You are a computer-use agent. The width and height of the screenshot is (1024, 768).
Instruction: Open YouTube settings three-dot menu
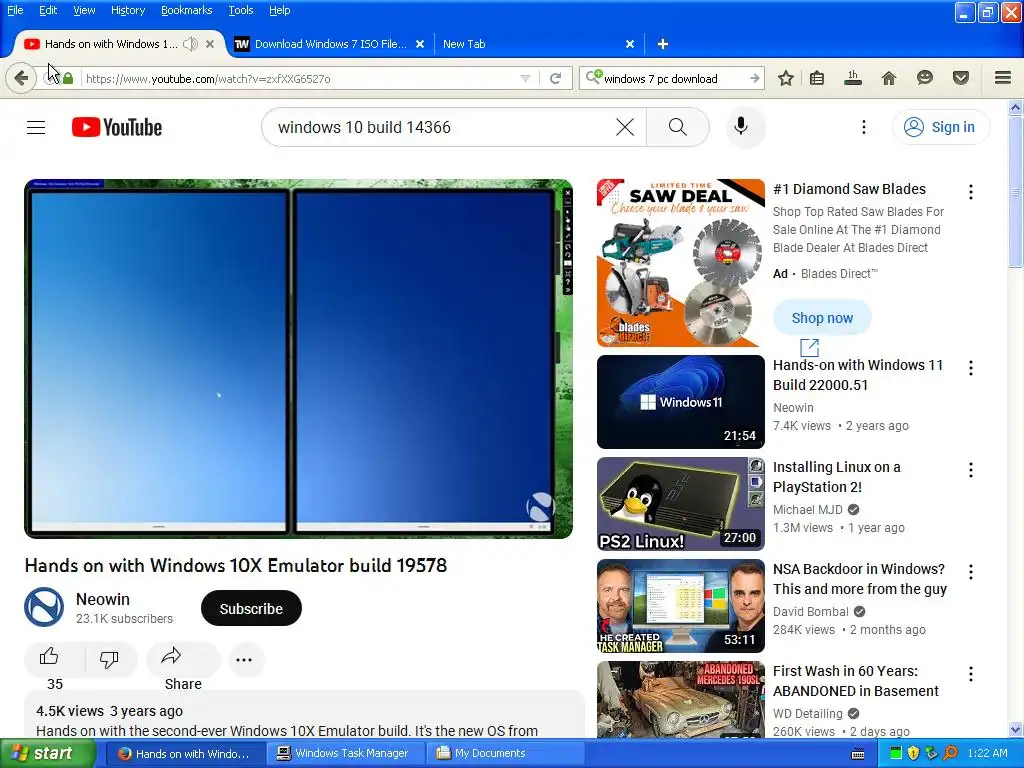click(x=864, y=127)
